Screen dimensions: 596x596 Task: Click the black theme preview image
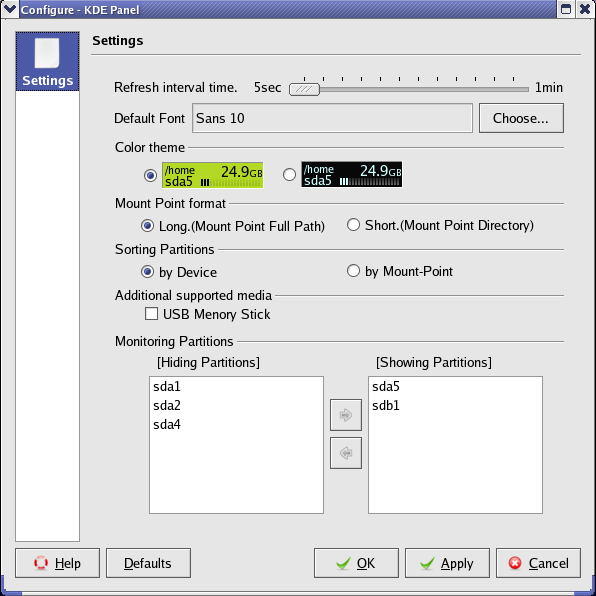coord(352,174)
